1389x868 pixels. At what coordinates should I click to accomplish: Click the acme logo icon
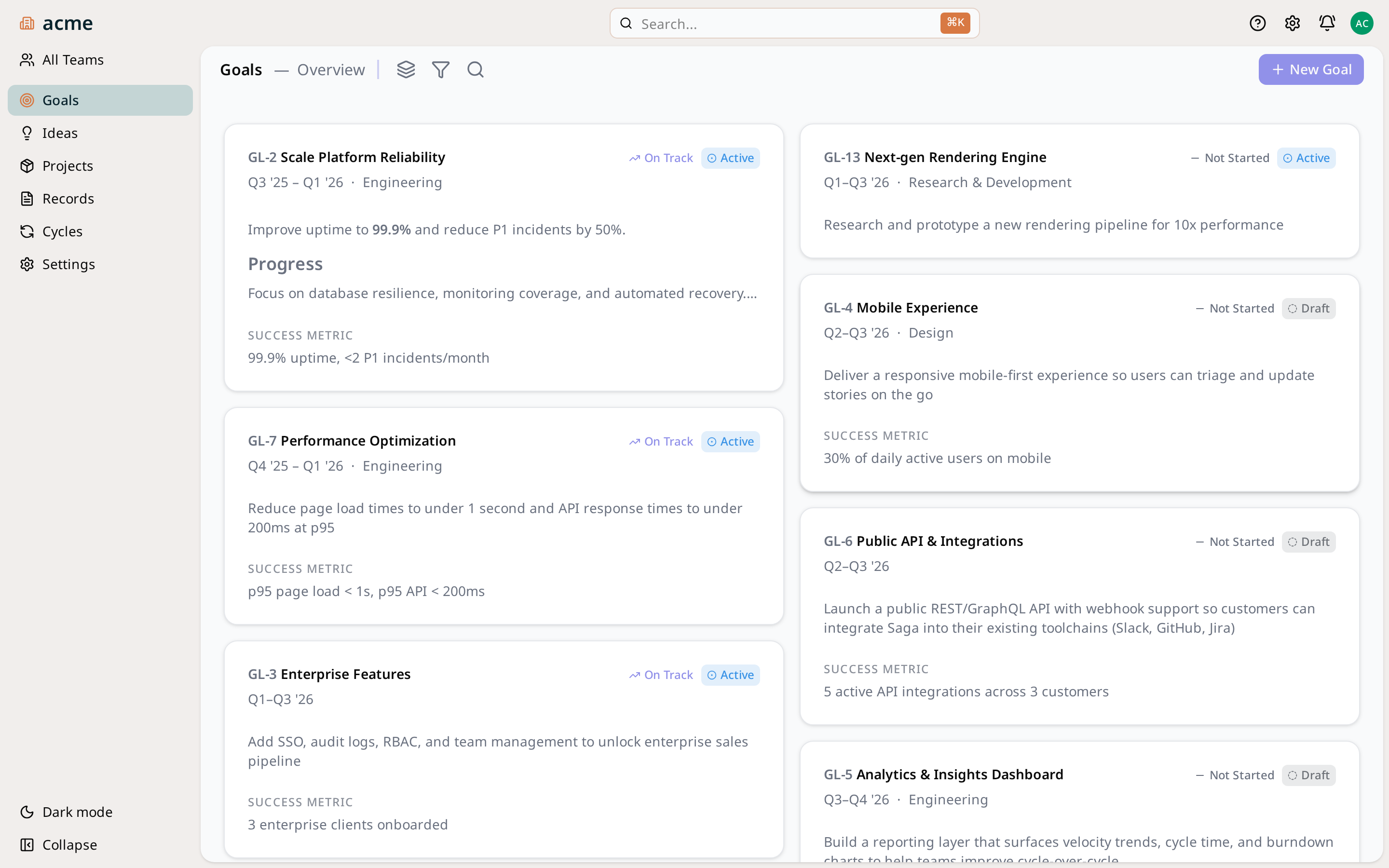point(27,23)
